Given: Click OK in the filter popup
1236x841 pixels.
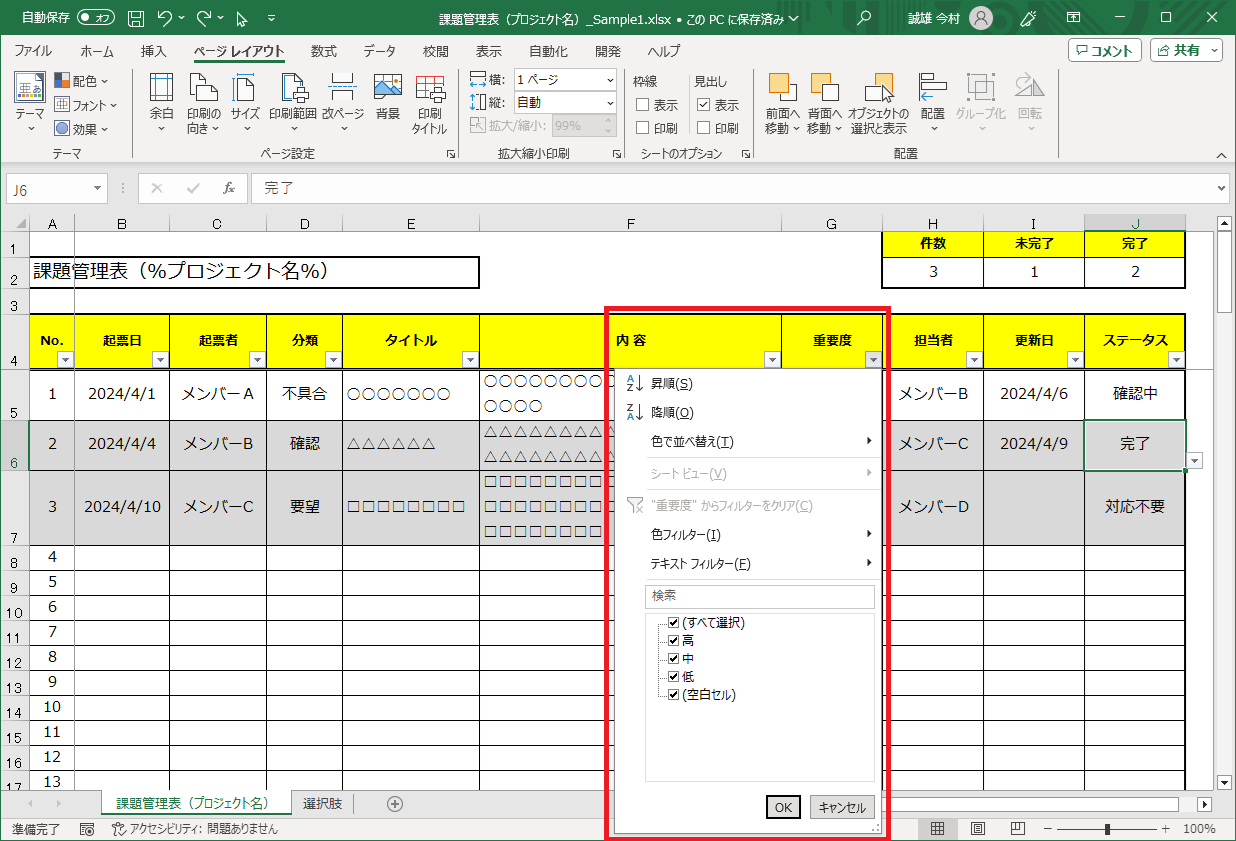Looking at the screenshot, I should [x=783, y=808].
